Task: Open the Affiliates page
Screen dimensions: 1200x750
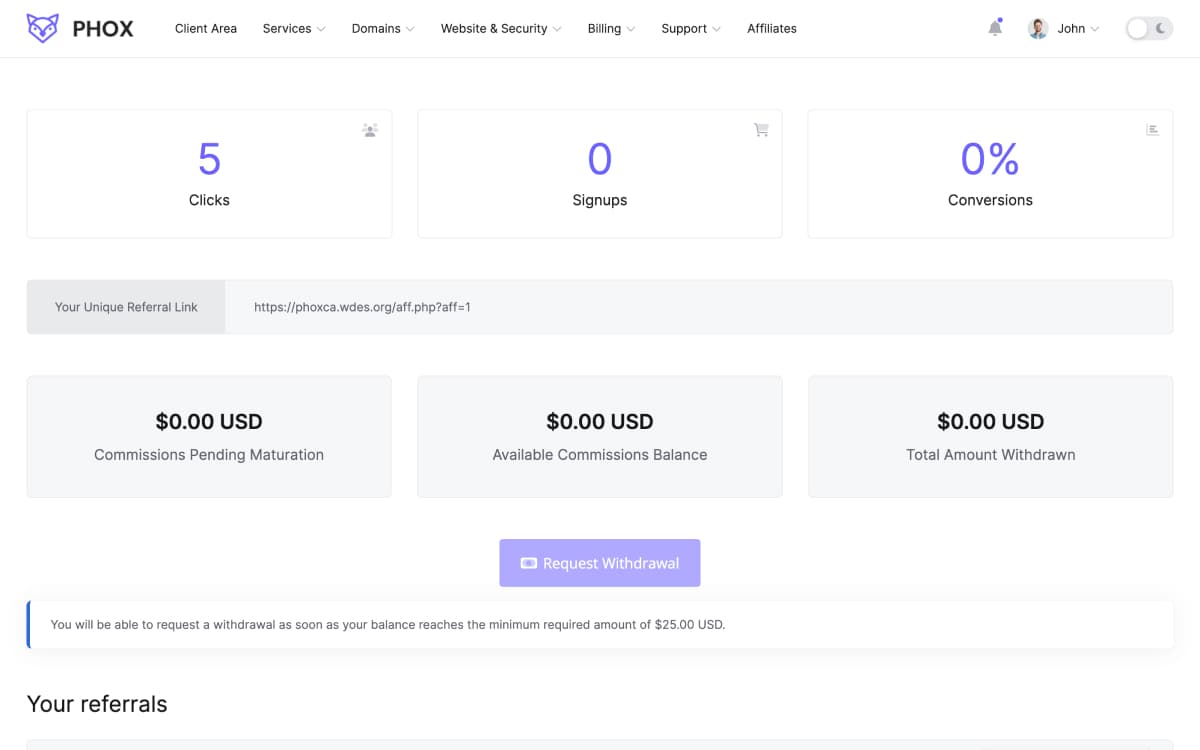Action: point(772,29)
